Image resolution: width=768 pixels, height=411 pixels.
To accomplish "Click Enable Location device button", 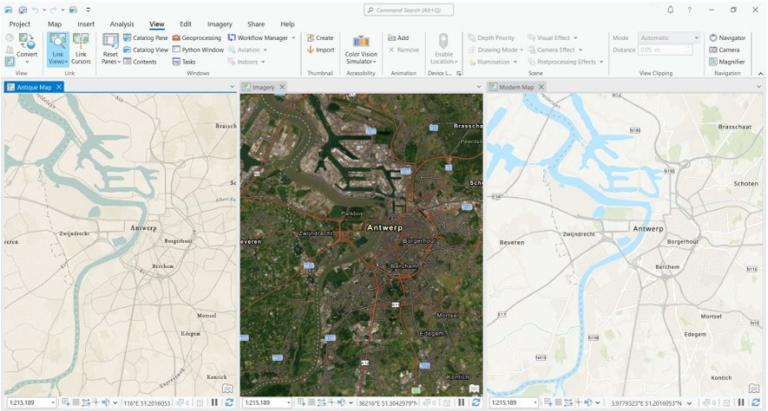I will coord(444,49).
